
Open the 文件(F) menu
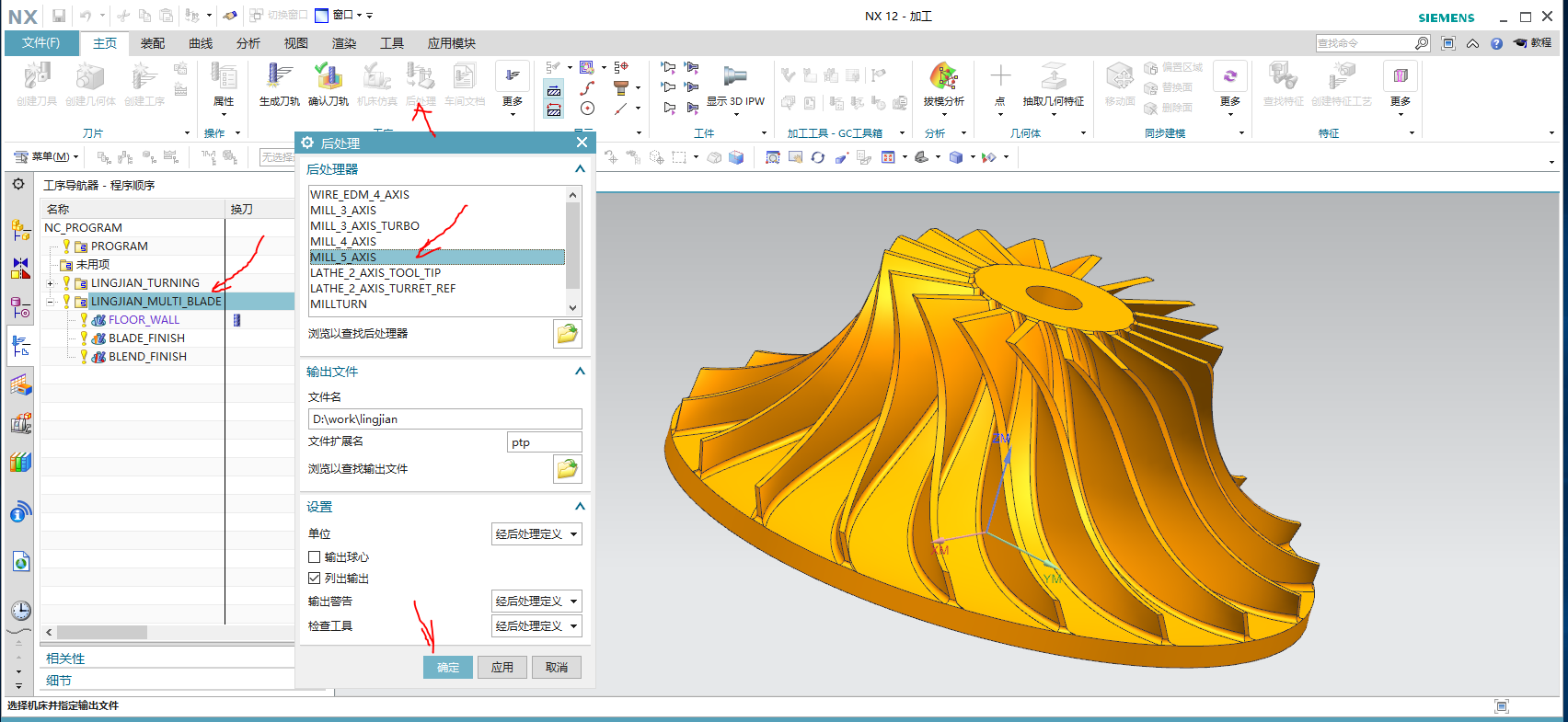41,43
